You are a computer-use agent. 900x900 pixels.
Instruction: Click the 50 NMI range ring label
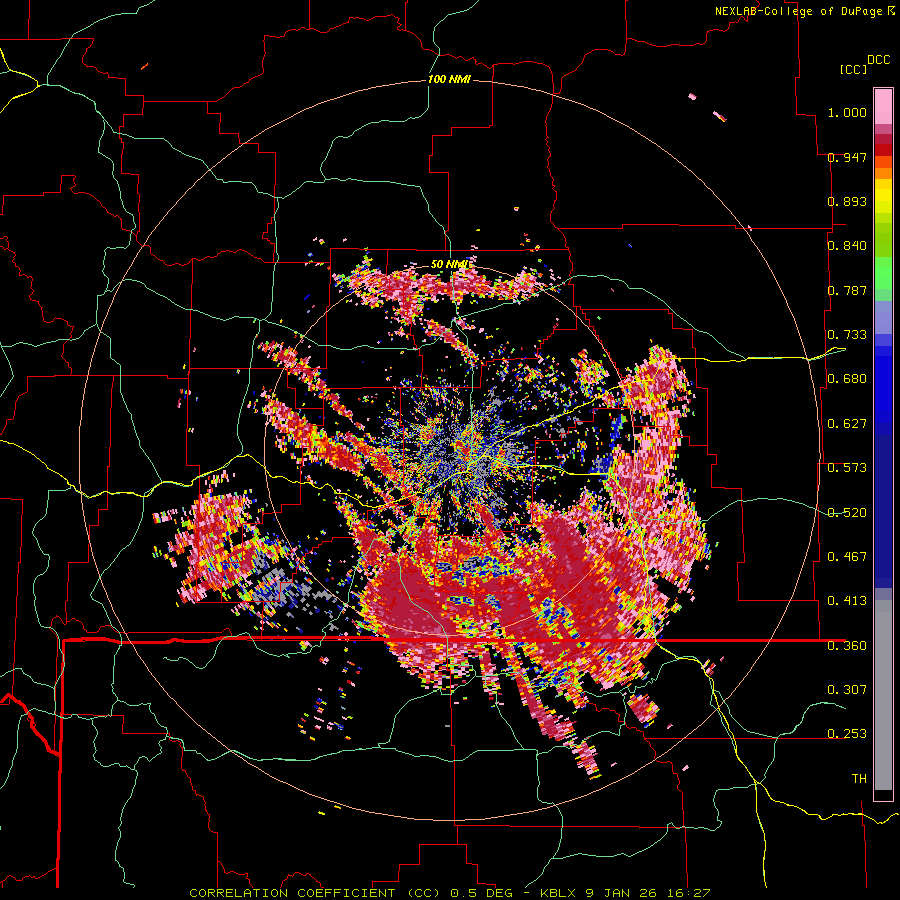[x=449, y=264]
